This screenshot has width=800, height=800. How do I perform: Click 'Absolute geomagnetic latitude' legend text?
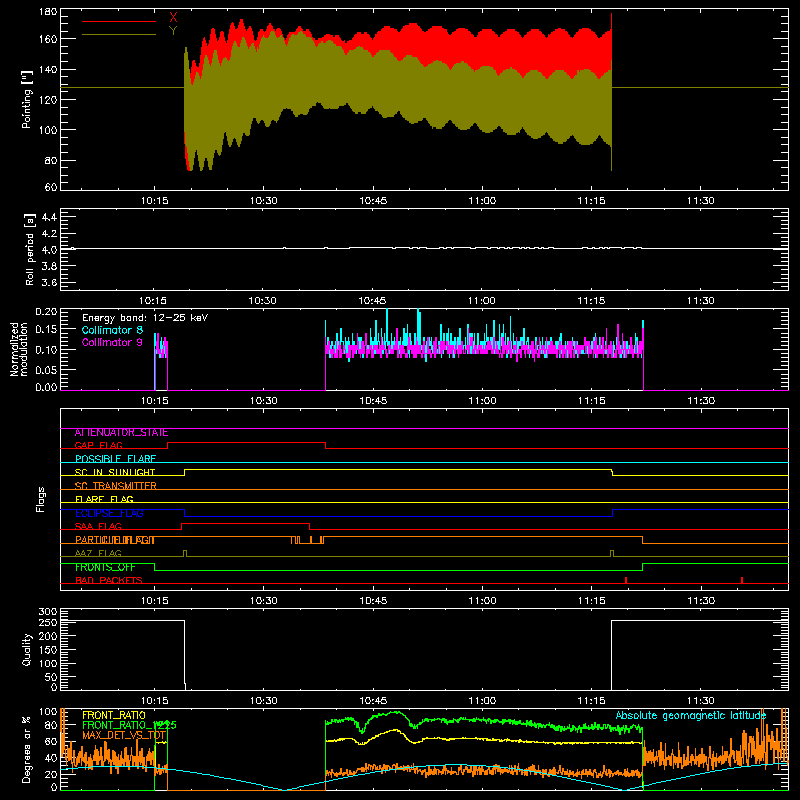point(691,716)
